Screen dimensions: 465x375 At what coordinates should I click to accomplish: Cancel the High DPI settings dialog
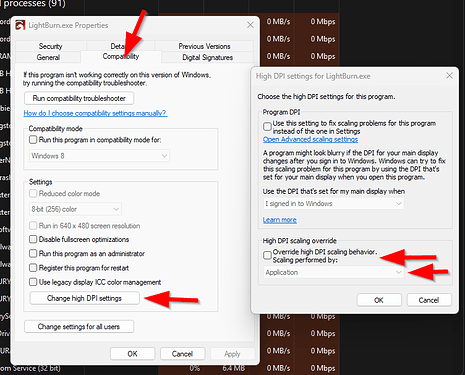(429, 300)
